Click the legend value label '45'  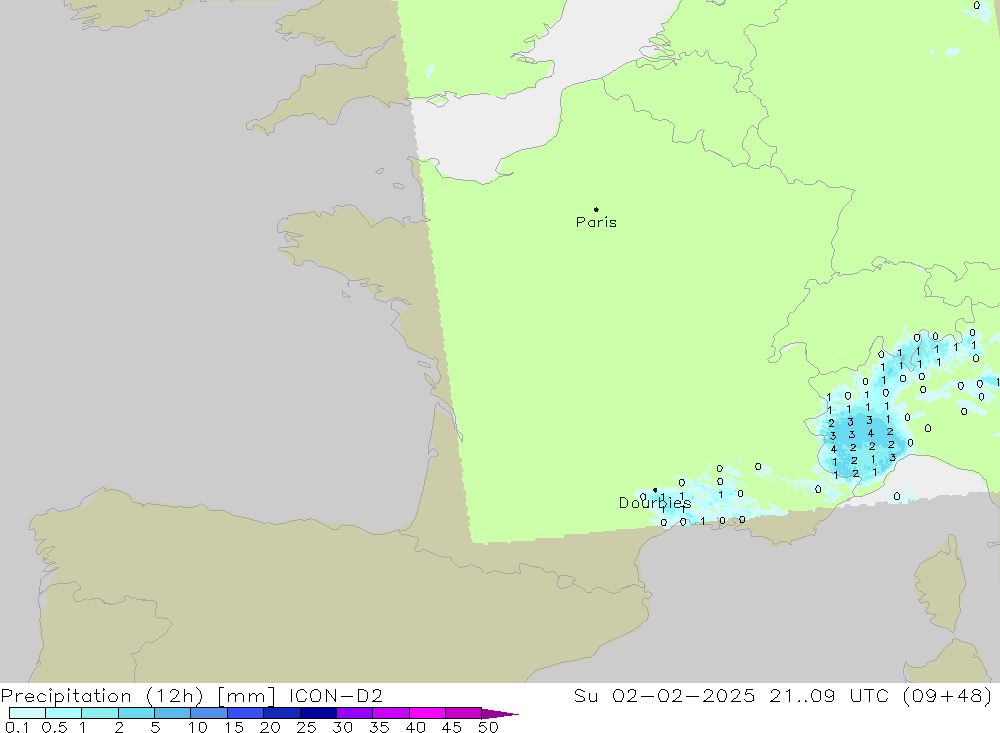point(452,727)
